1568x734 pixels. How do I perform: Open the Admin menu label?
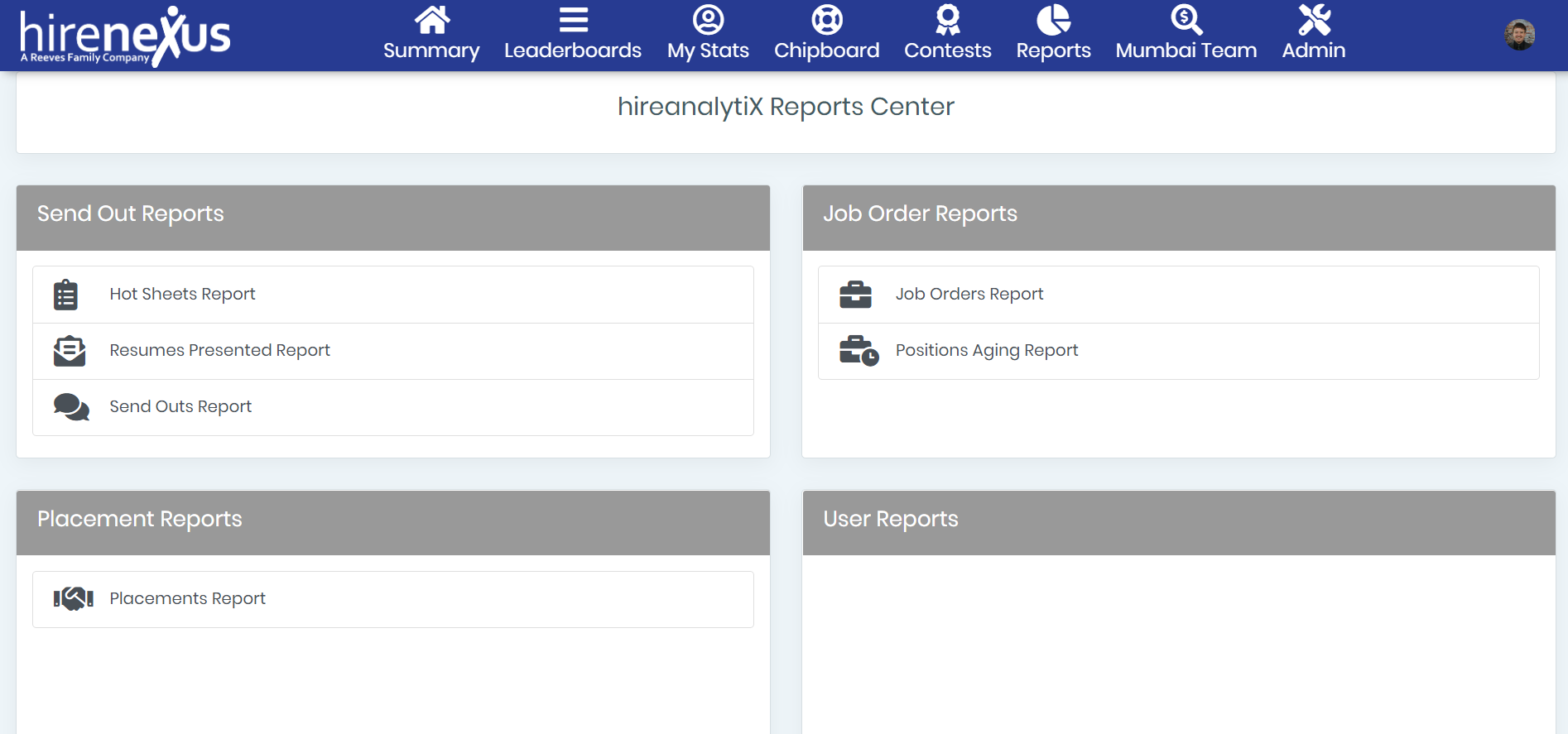(1314, 50)
